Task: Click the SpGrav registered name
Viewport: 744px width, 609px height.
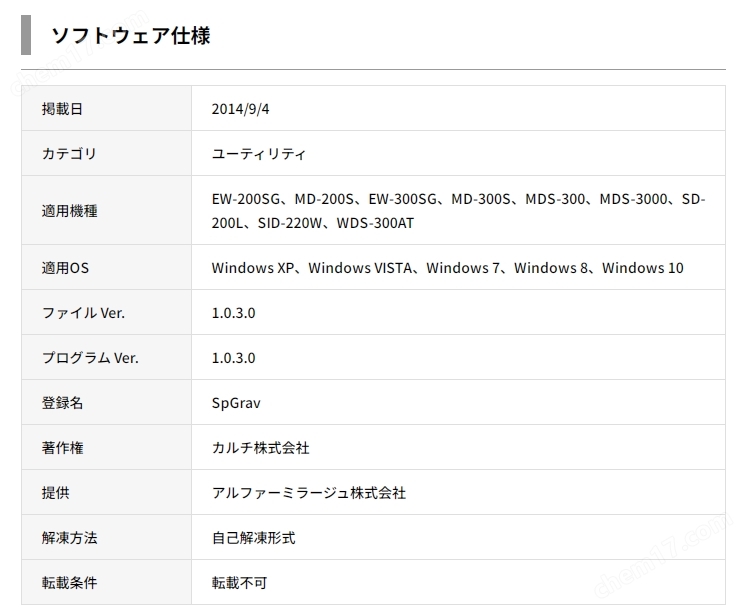Action: pos(236,403)
